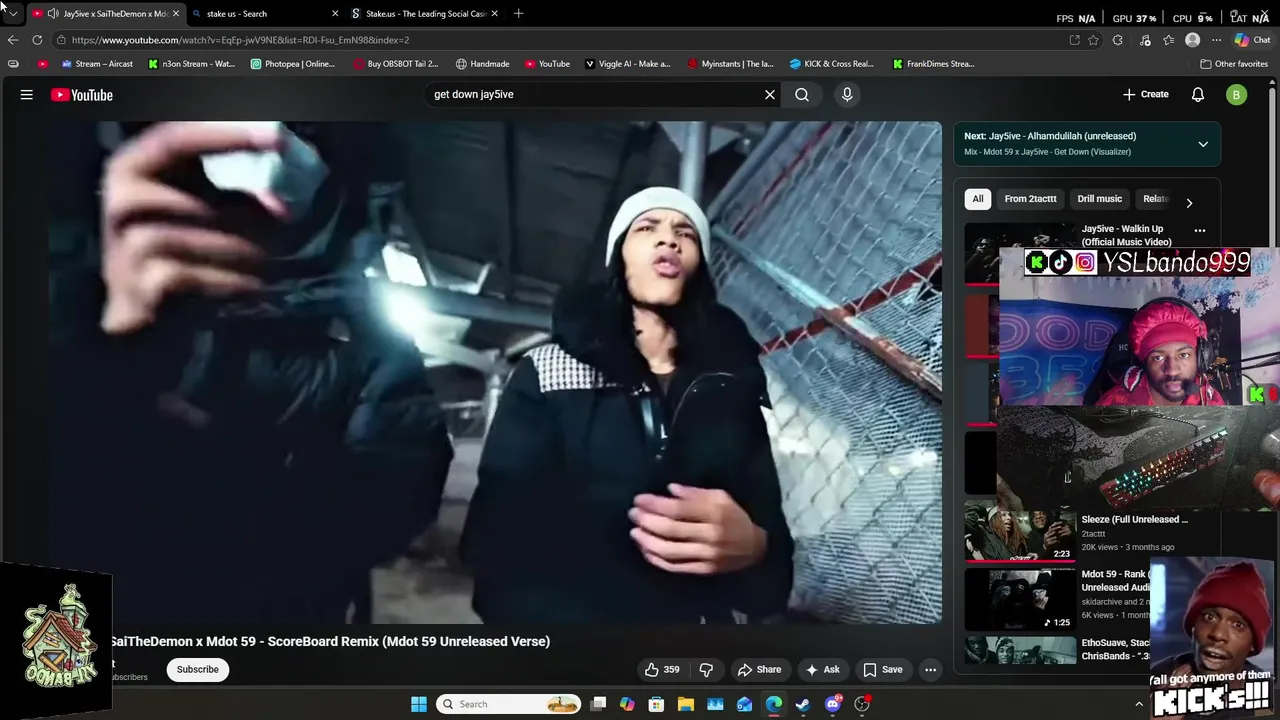The width and height of the screenshot is (1280, 720).
Task: Close the stake us - Search tab
Action: click(335, 14)
